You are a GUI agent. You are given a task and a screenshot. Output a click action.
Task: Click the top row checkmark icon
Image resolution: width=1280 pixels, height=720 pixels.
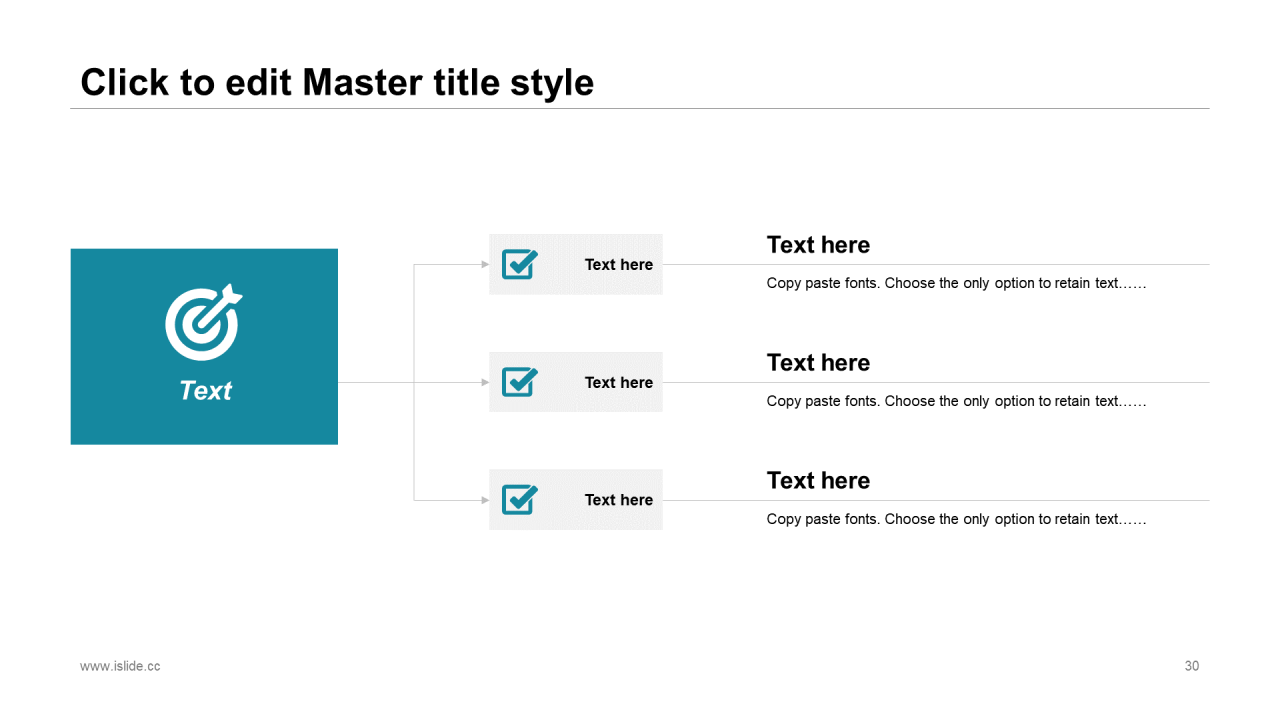point(519,264)
